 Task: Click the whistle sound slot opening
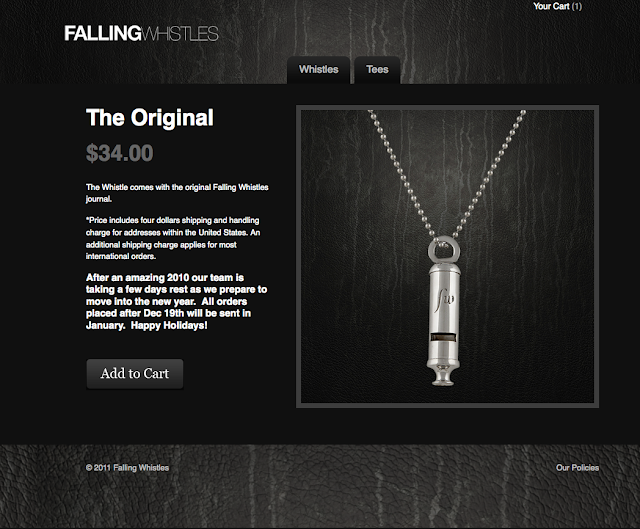(444, 337)
